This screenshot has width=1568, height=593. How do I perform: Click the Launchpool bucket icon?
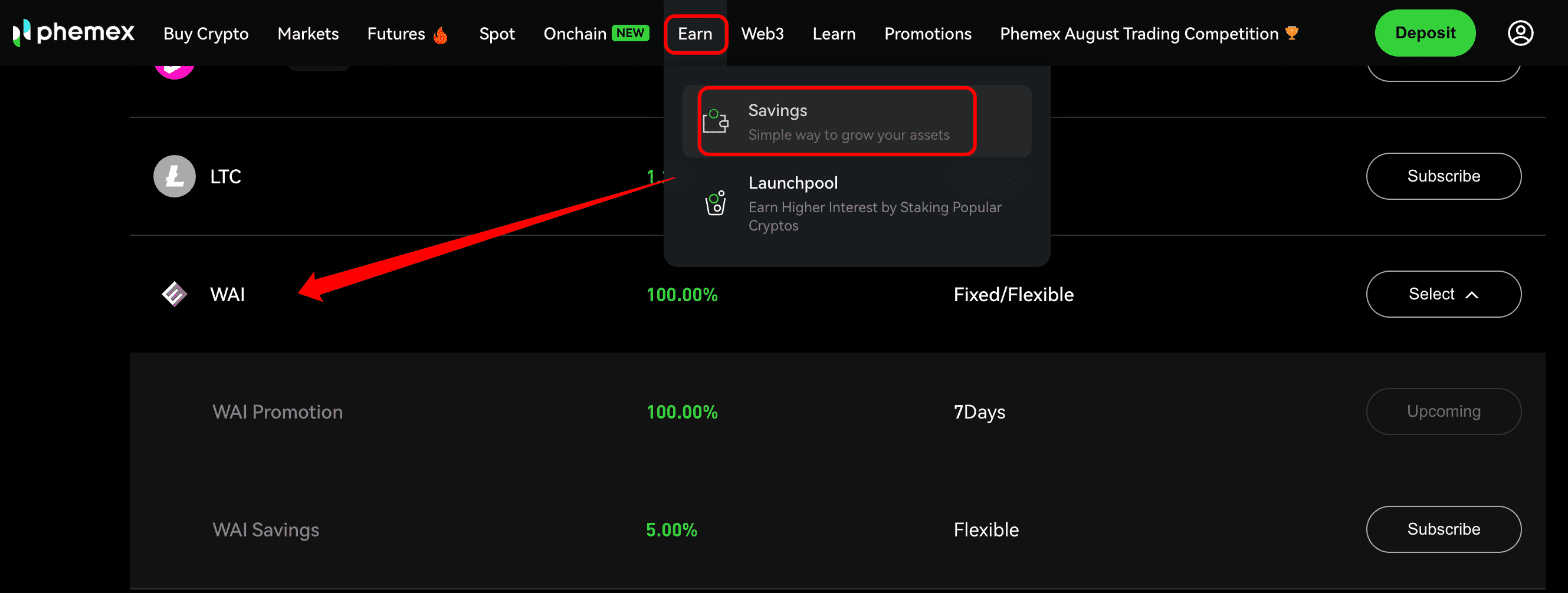715,203
